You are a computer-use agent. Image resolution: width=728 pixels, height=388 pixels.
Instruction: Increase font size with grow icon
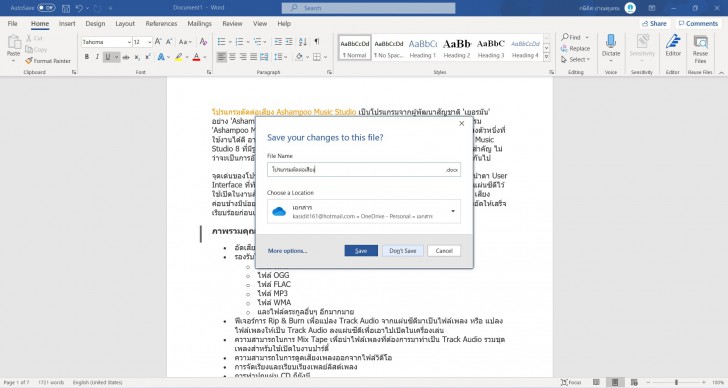pyautogui.click(x=158, y=42)
